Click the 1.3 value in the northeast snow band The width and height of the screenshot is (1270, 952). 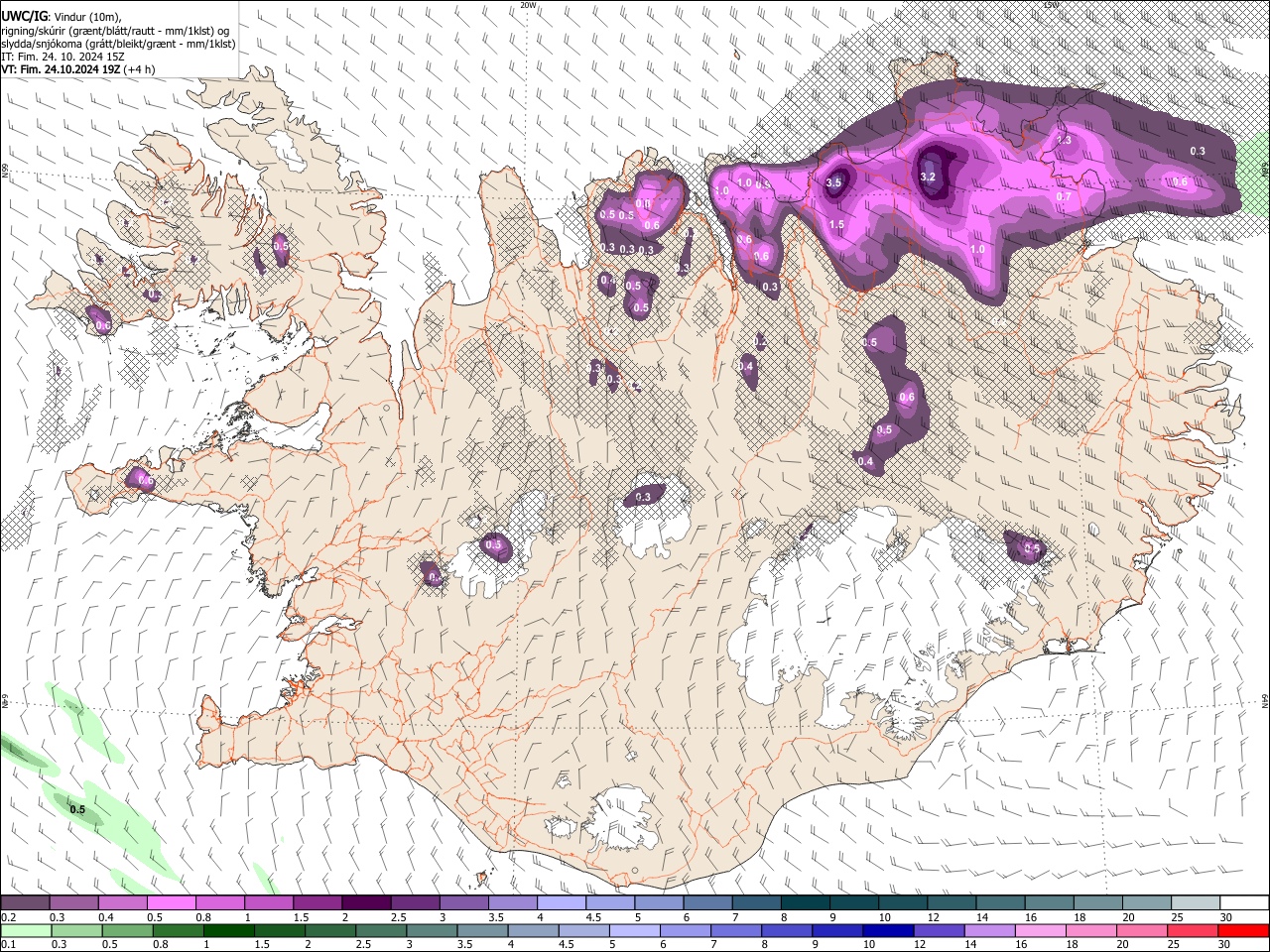(x=1065, y=141)
